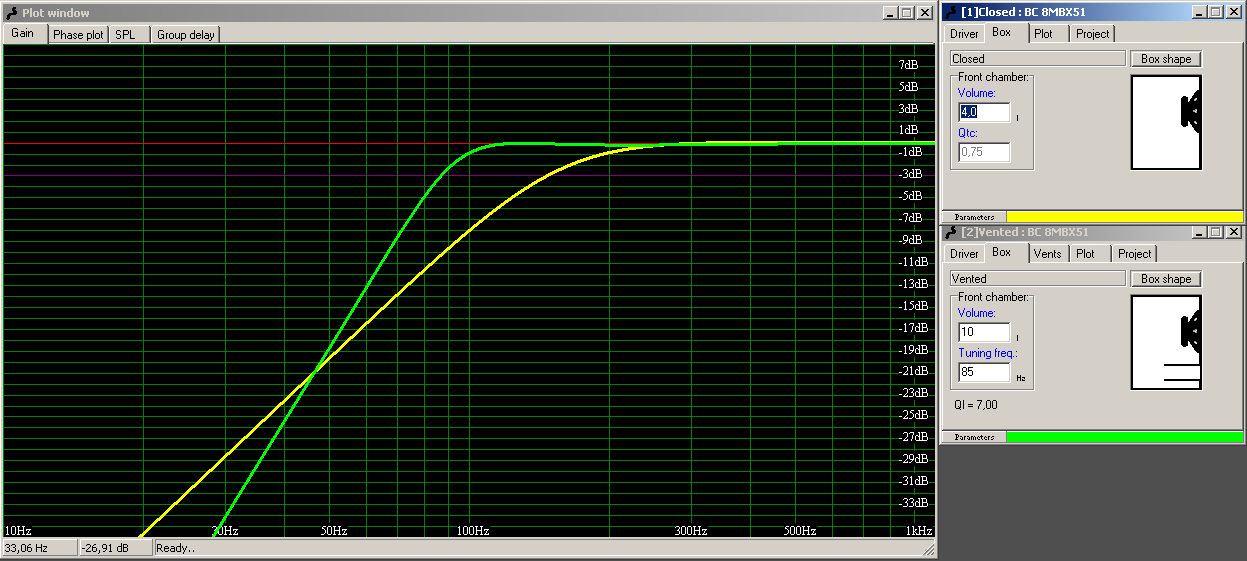This screenshot has width=1247, height=561.
Task: Click Parameters button in Closed window
Action: point(975,216)
